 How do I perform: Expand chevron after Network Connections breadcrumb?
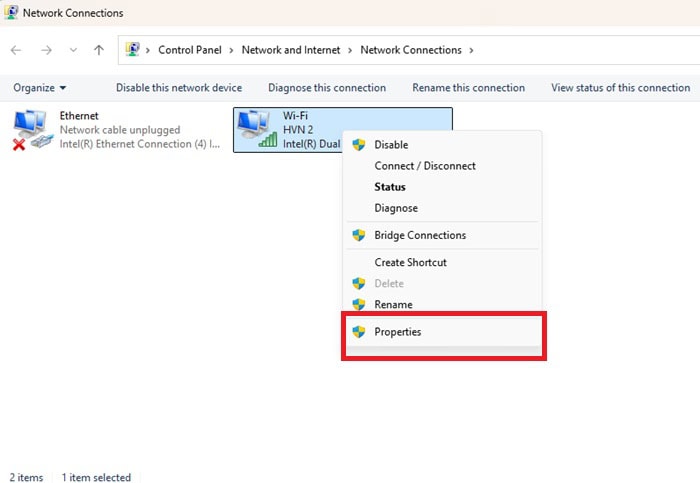471,50
